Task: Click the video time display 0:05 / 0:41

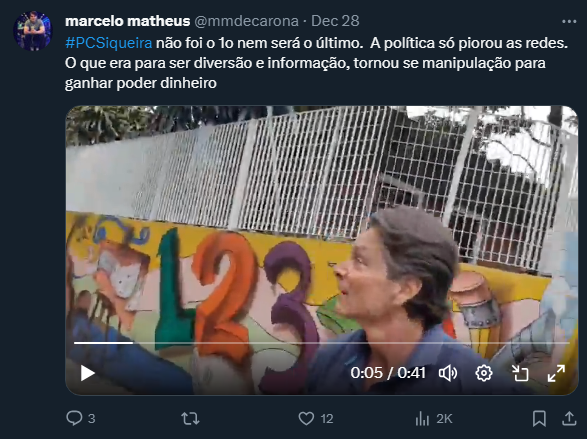Action: pyautogui.click(x=388, y=373)
